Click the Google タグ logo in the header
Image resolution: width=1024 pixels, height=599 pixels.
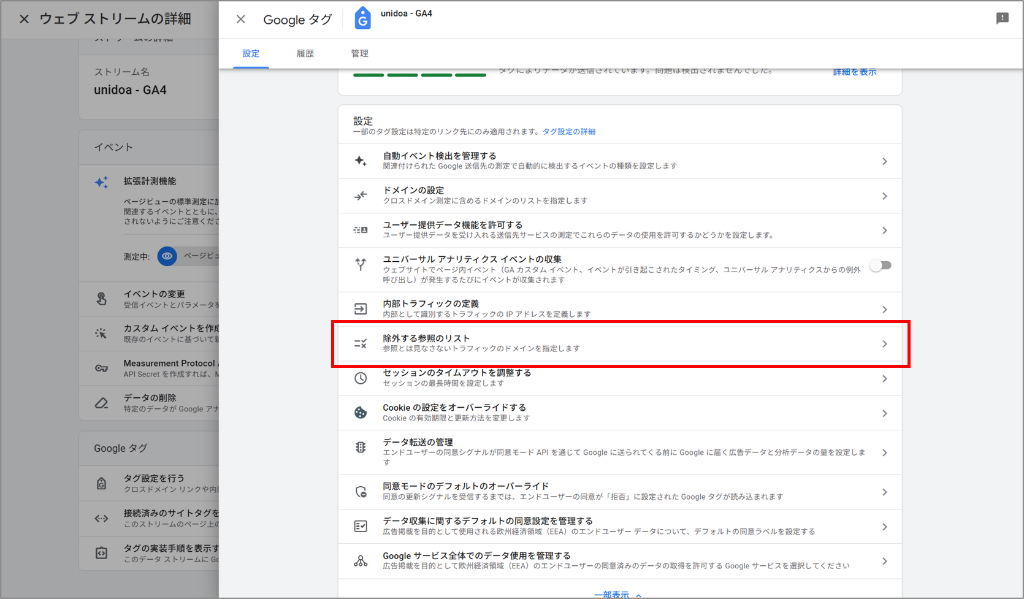point(361,15)
